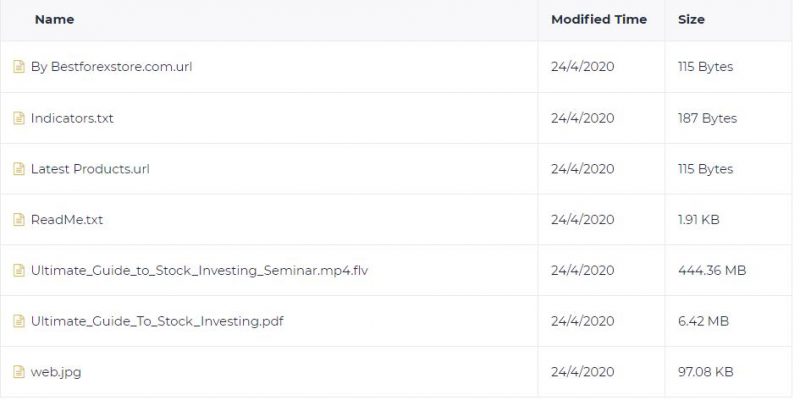Click the ReadMe.txt file icon
The width and height of the screenshot is (800, 400).
coord(19,220)
